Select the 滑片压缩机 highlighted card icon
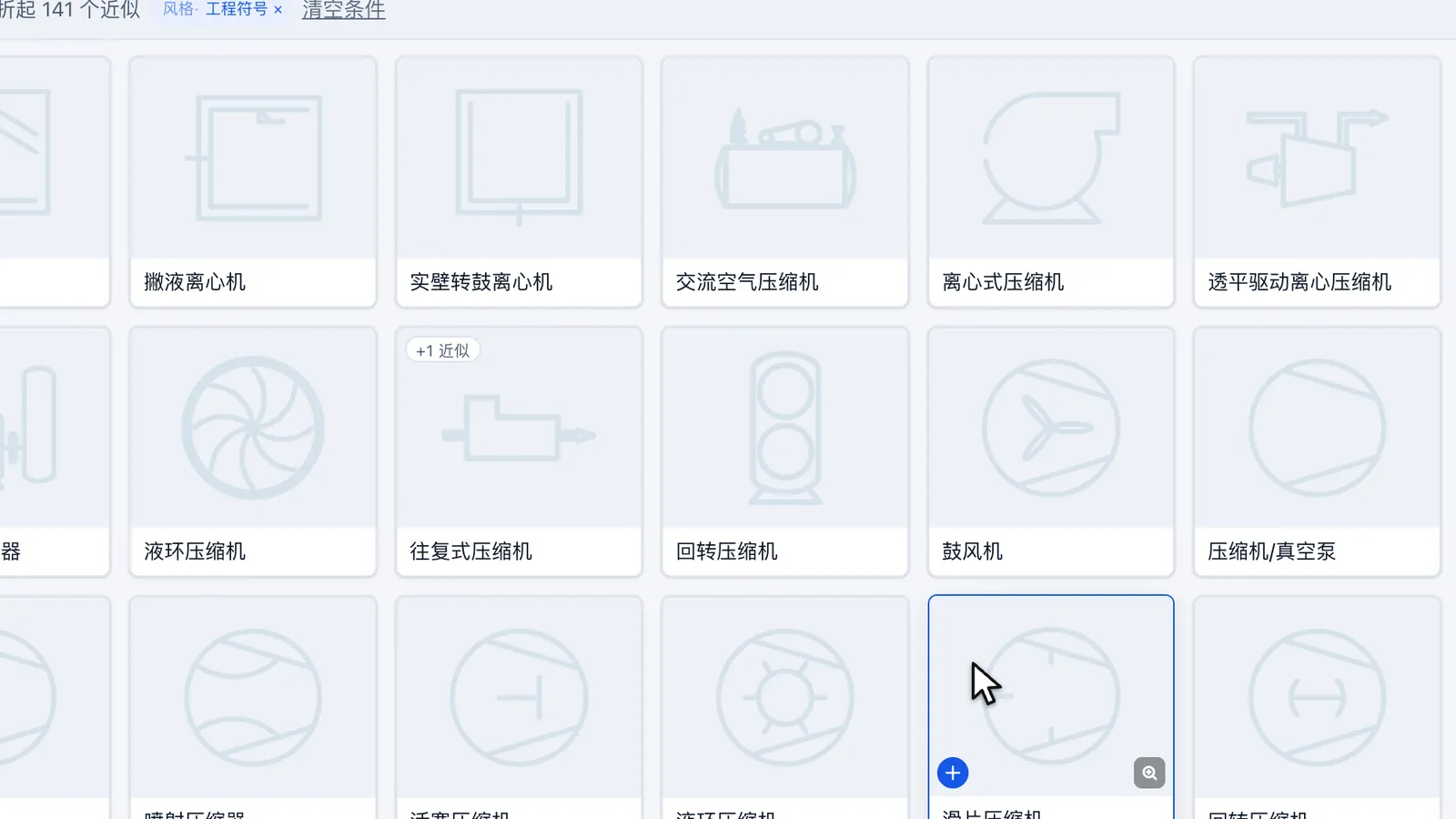This screenshot has width=1456, height=819. (1051, 697)
